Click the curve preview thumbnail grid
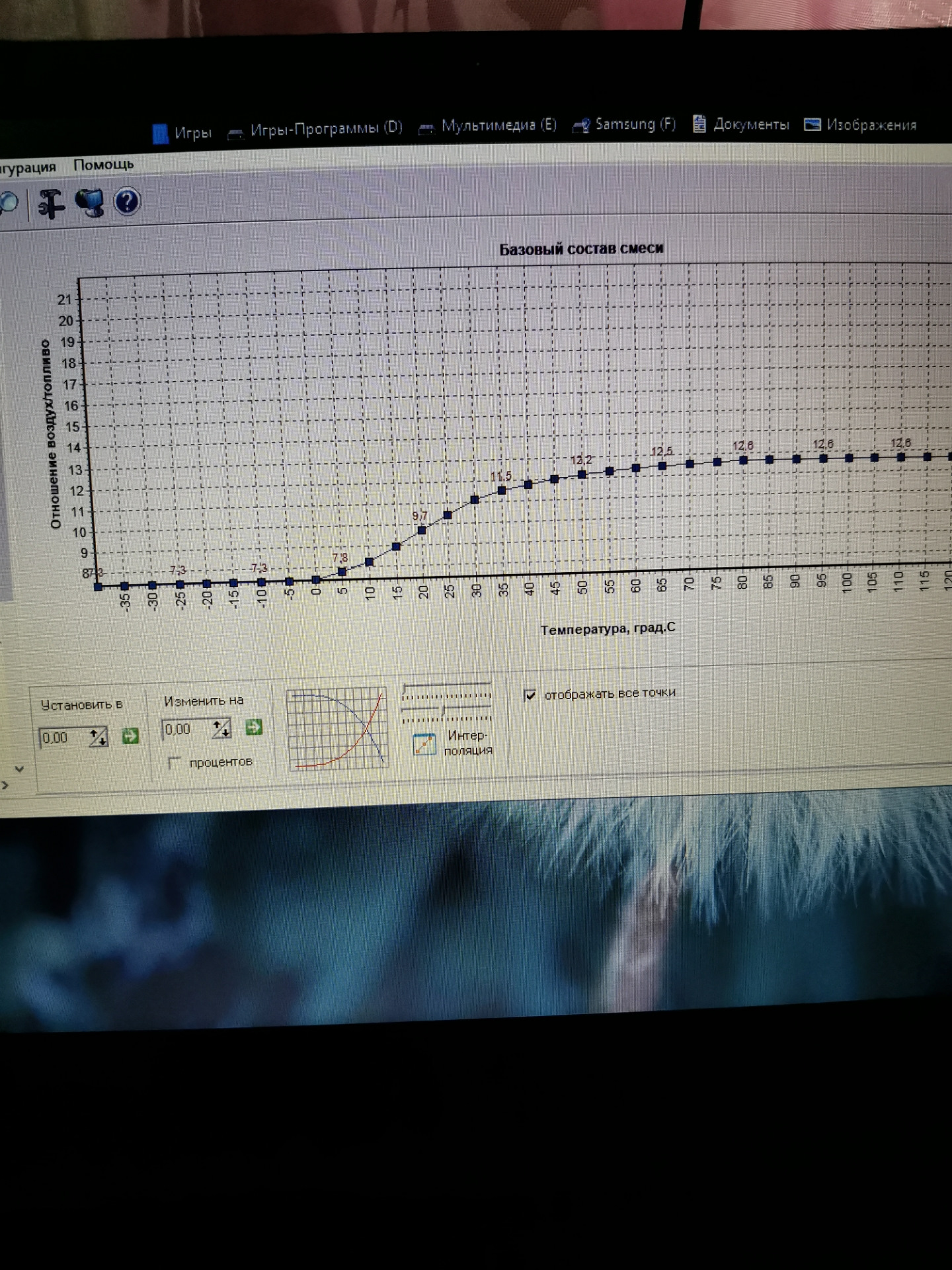 (337, 729)
